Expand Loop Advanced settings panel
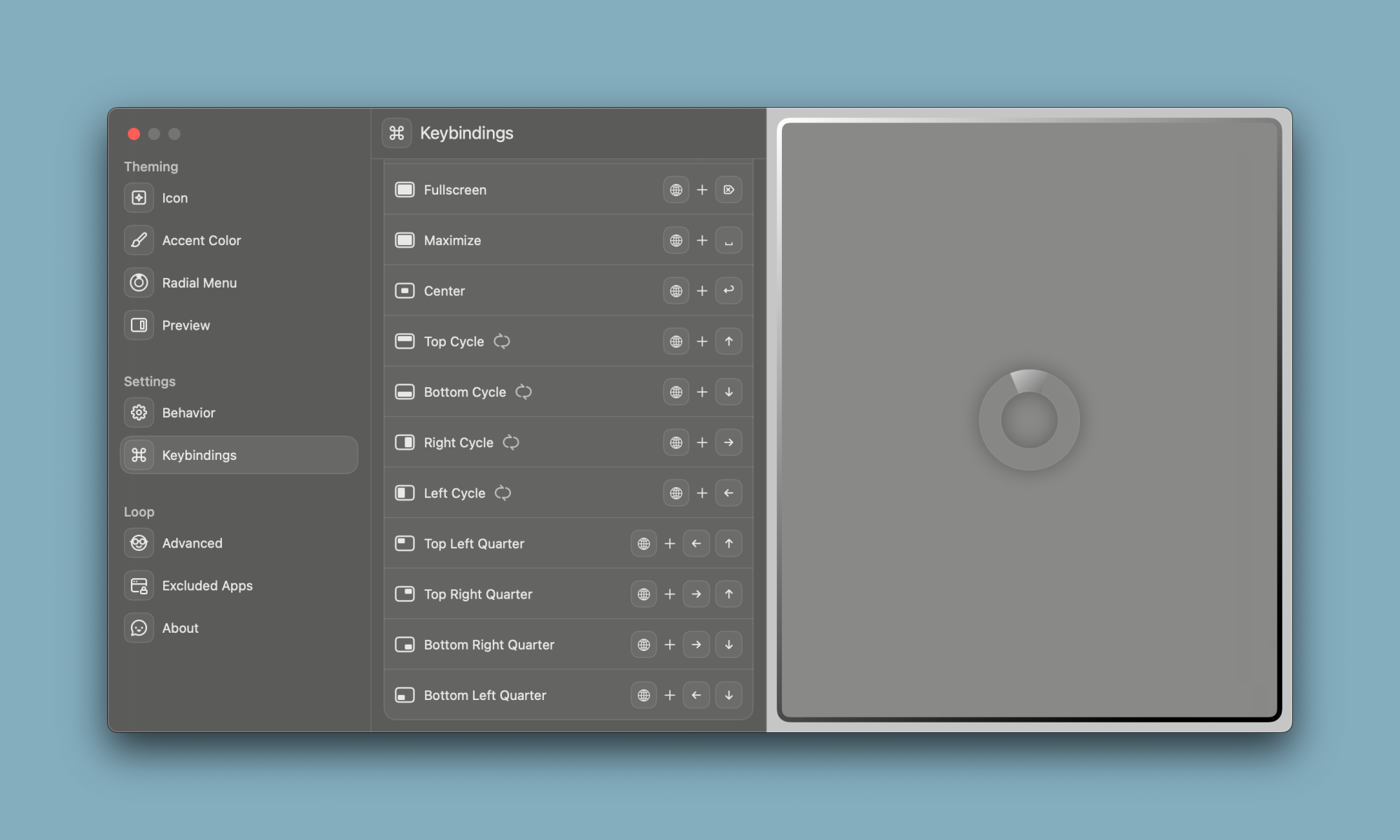 pyautogui.click(x=191, y=543)
